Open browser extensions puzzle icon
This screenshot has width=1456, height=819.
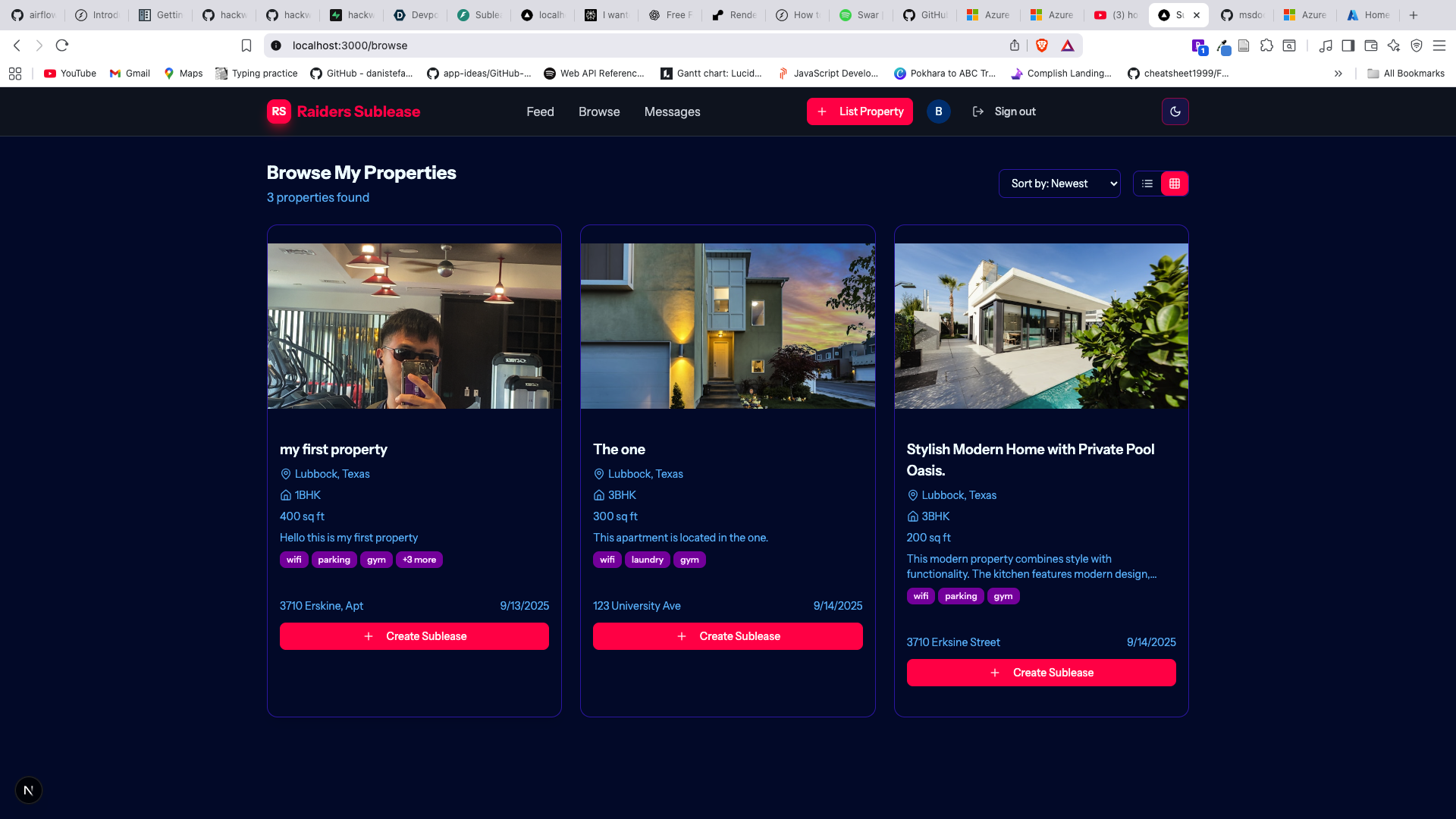[x=1266, y=45]
